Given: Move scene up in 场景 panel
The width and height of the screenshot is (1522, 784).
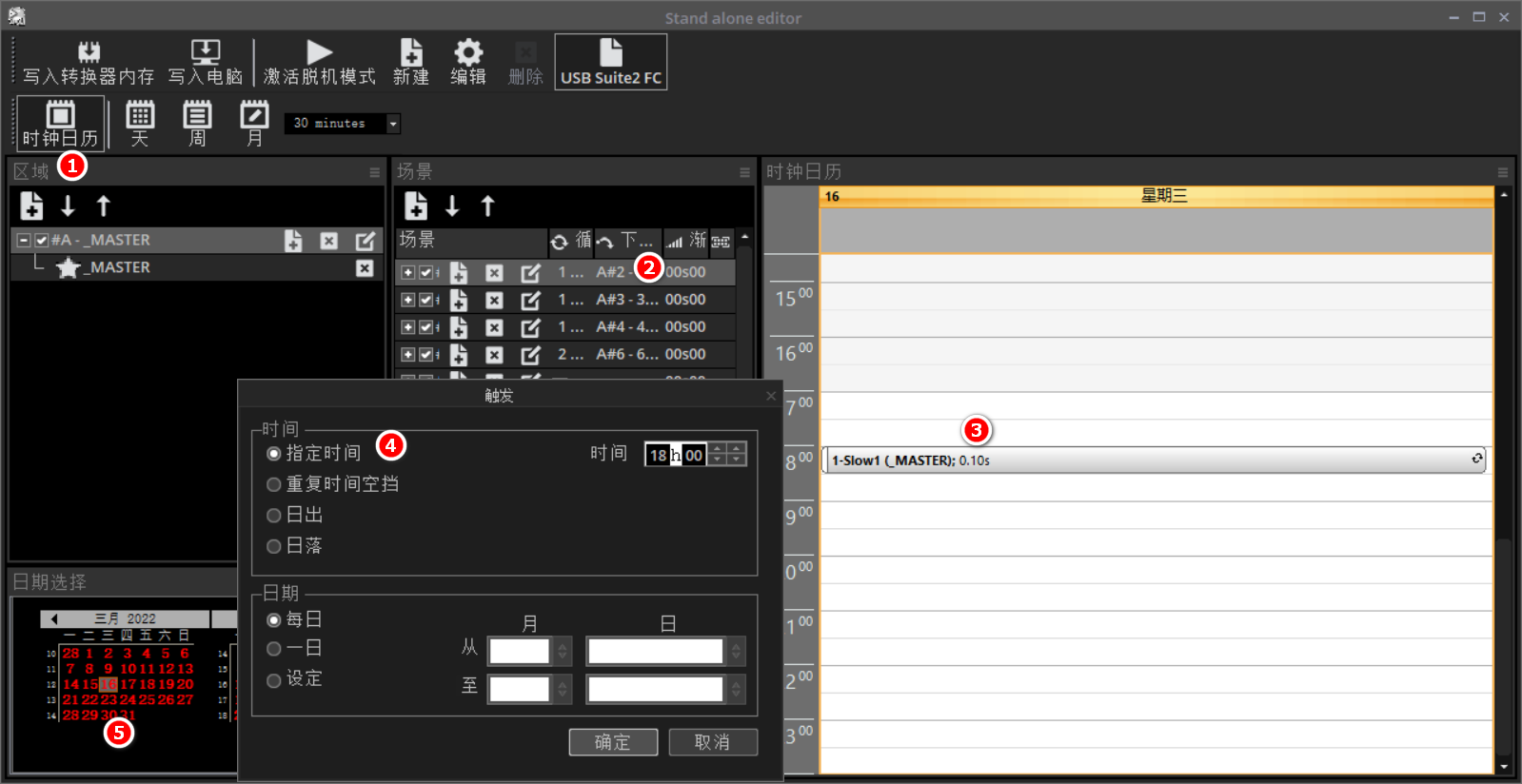Looking at the screenshot, I should (487, 206).
